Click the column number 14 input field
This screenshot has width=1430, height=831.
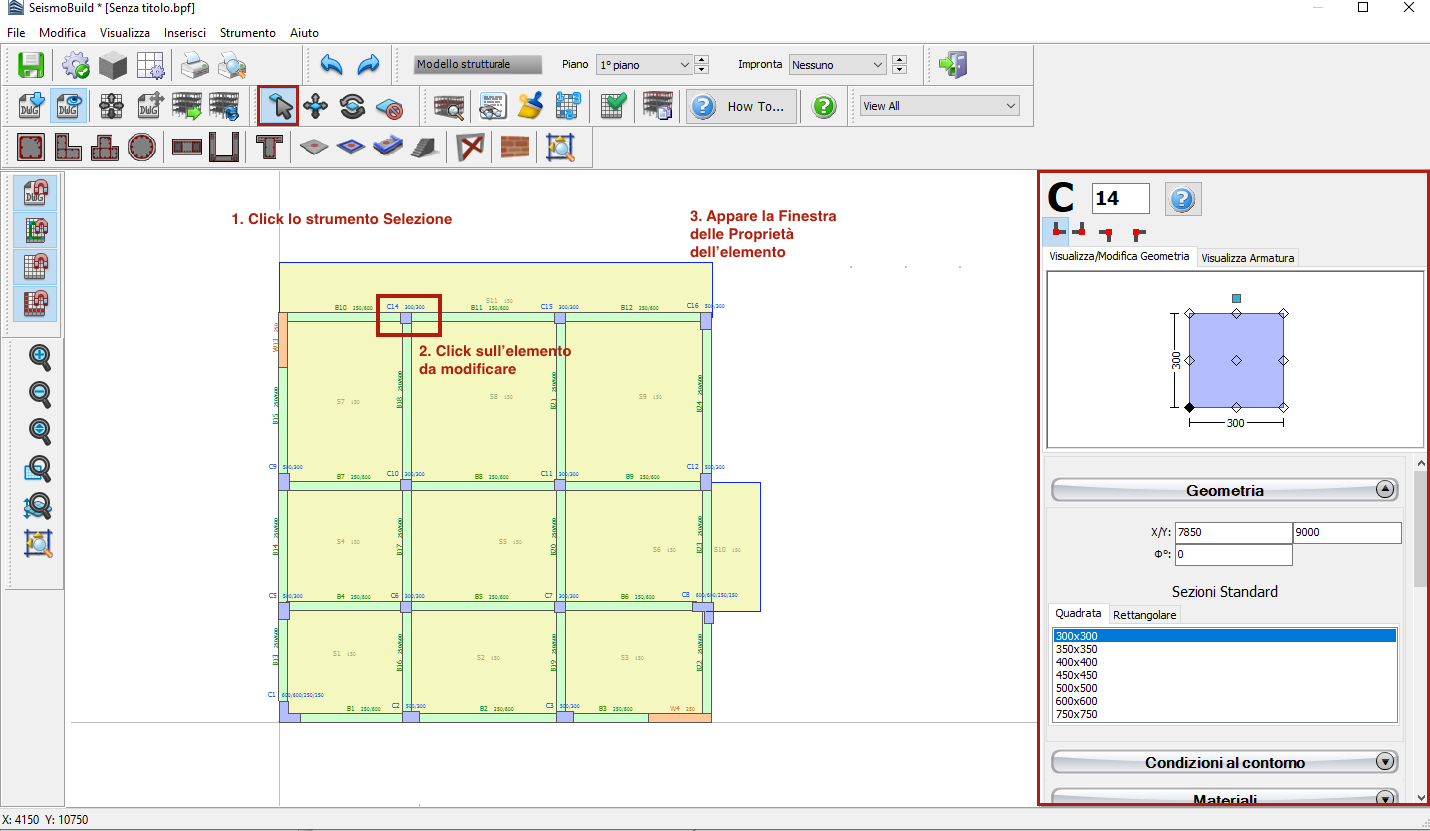(x=1120, y=199)
